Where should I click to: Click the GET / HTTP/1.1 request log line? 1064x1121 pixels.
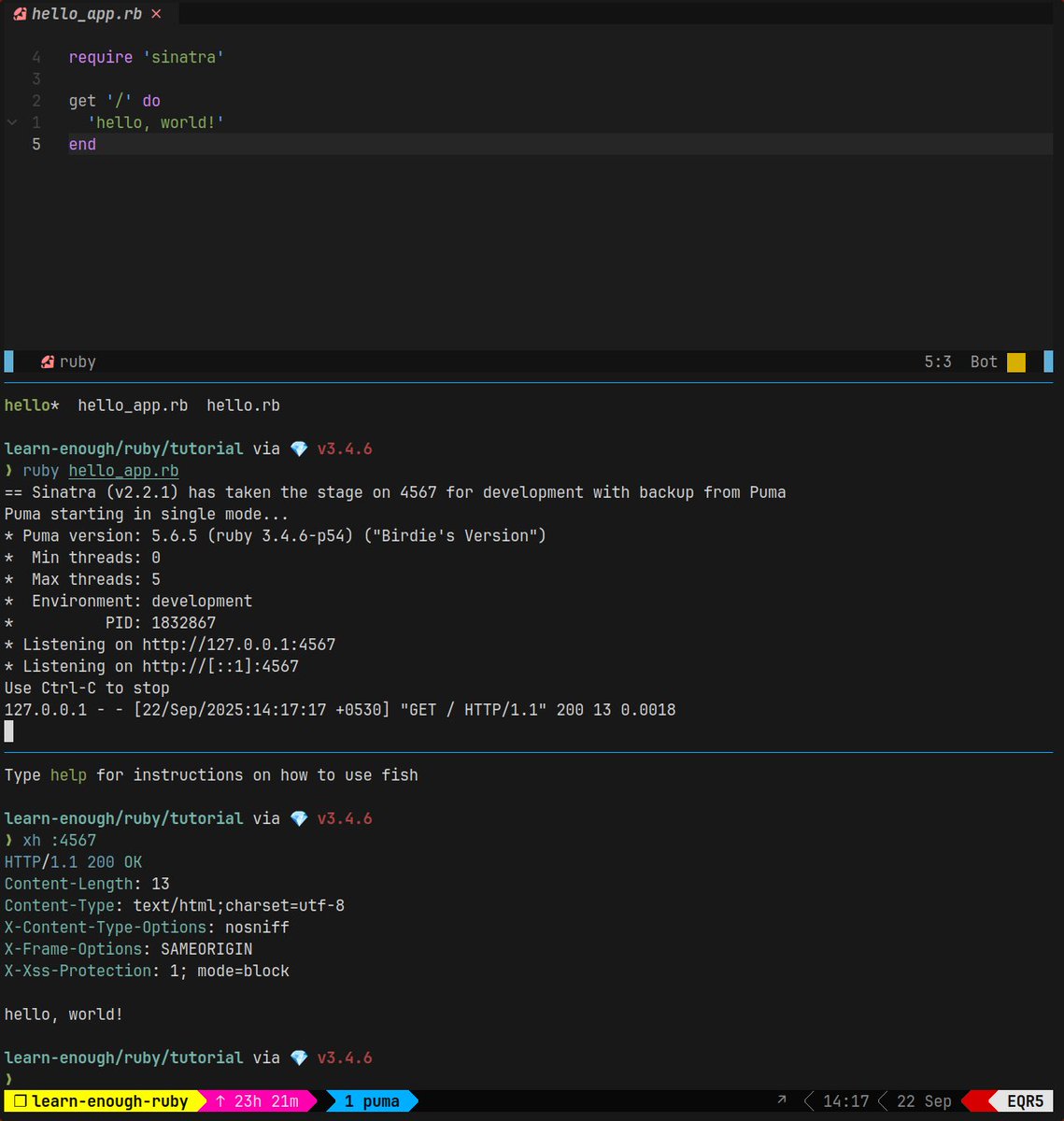click(340, 710)
